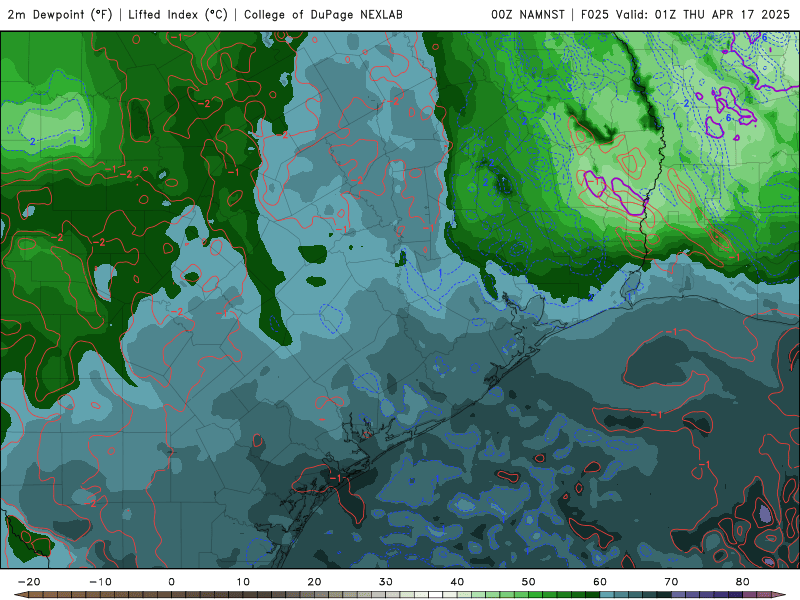Click the 'College of DuPage NEXLAB' credit text
Image resolution: width=800 pixels, height=600 pixels.
coord(323,14)
